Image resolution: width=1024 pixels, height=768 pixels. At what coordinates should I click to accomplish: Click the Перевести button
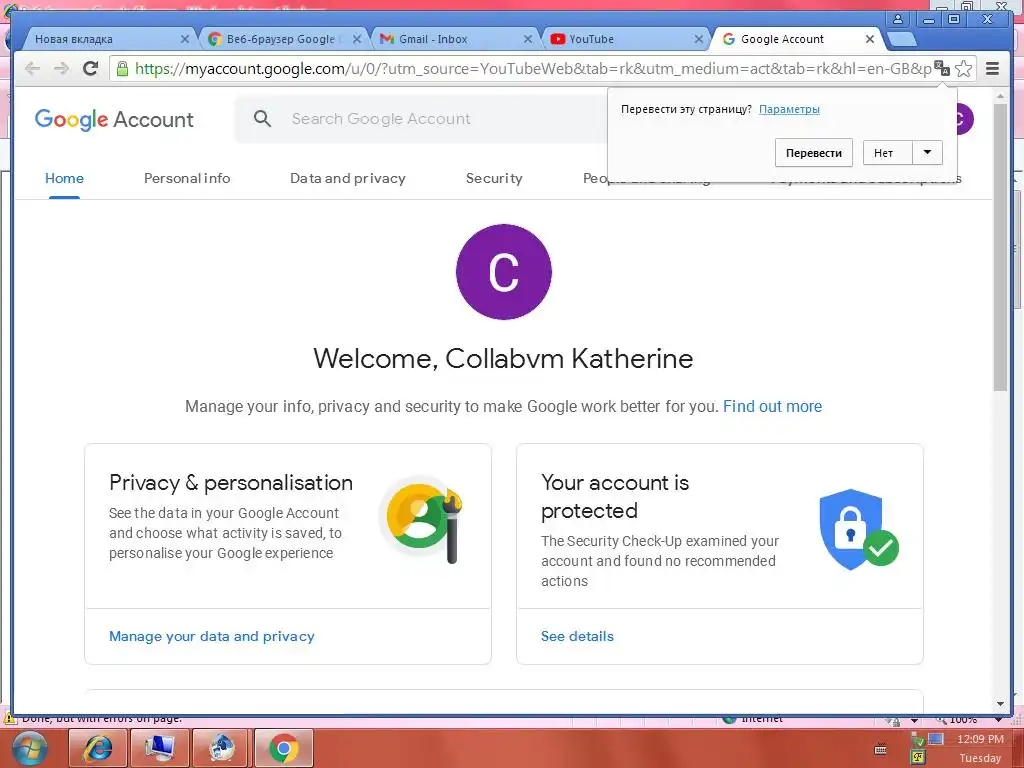(x=814, y=153)
